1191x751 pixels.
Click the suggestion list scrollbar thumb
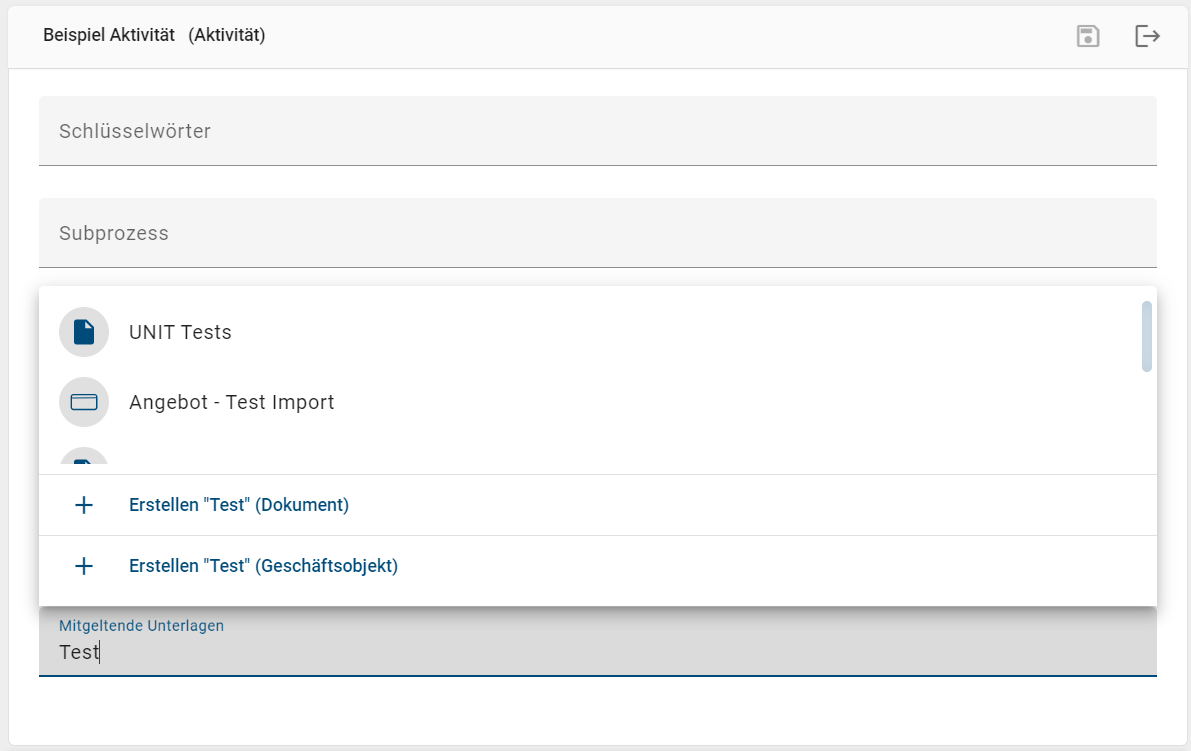(1147, 336)
